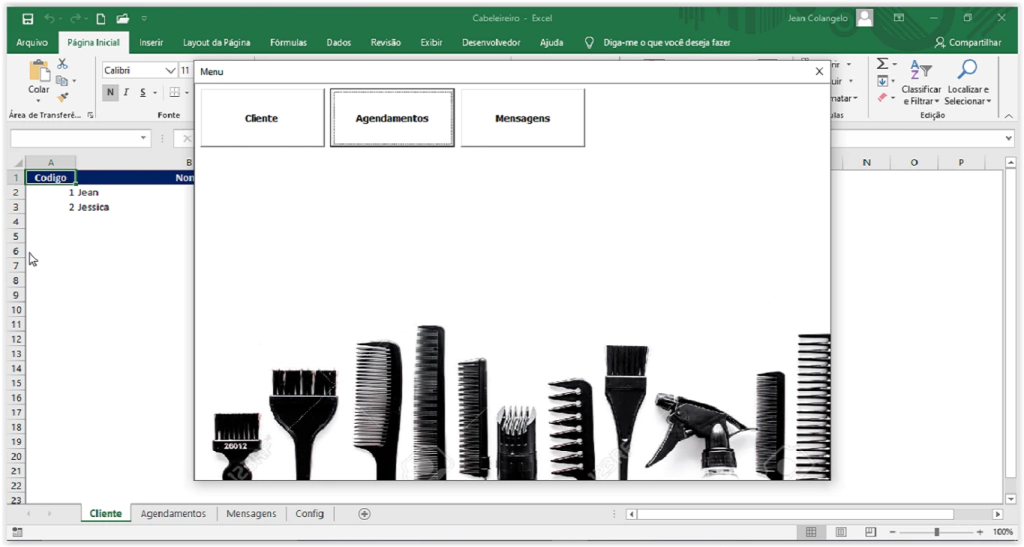Click the Open folder icon in title bar
The image size is (1024, 547).
pyautogui.click(x=122, y=18)
